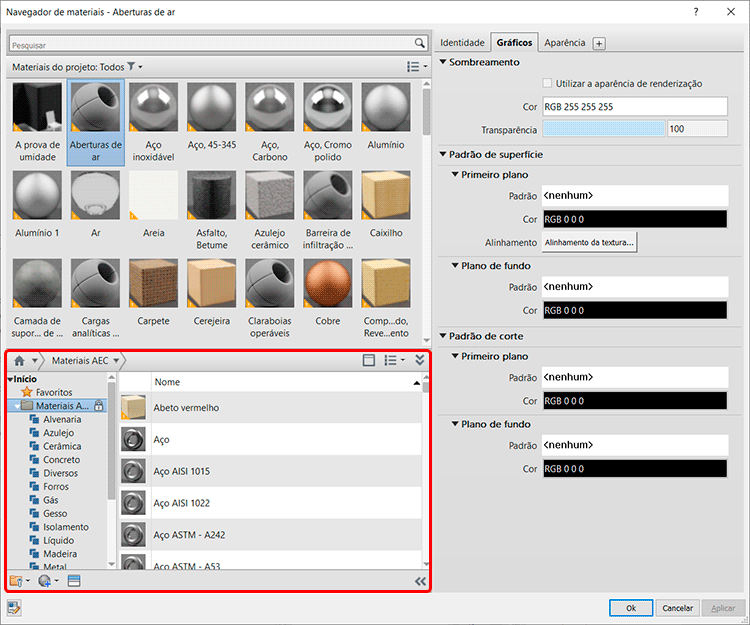Expand the Materiais AEC breadcrumb dropdown

click(x=117, y=360)
